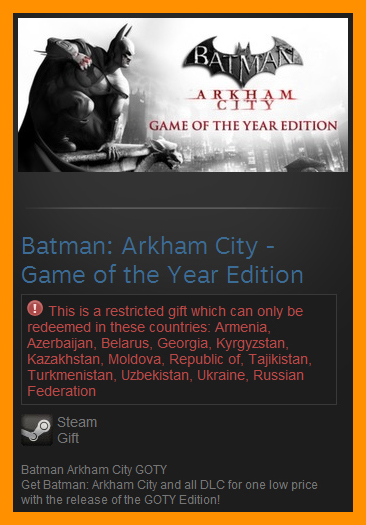This screenshot has height=525, width=366.
Task: Click the restricted gift warning box
Action: click(x=179, y=350)
